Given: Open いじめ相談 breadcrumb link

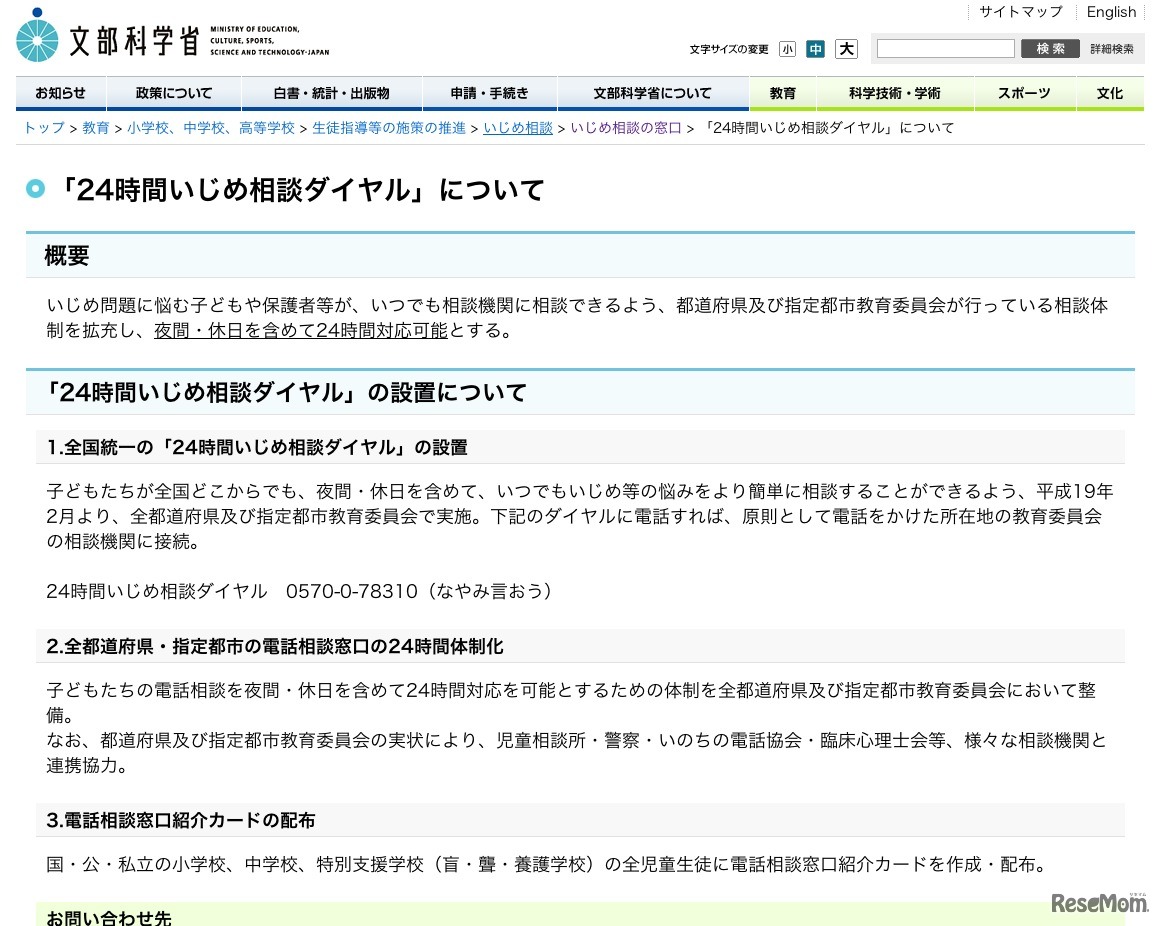Looking at the screenshot, I should [x=517, y=128].
